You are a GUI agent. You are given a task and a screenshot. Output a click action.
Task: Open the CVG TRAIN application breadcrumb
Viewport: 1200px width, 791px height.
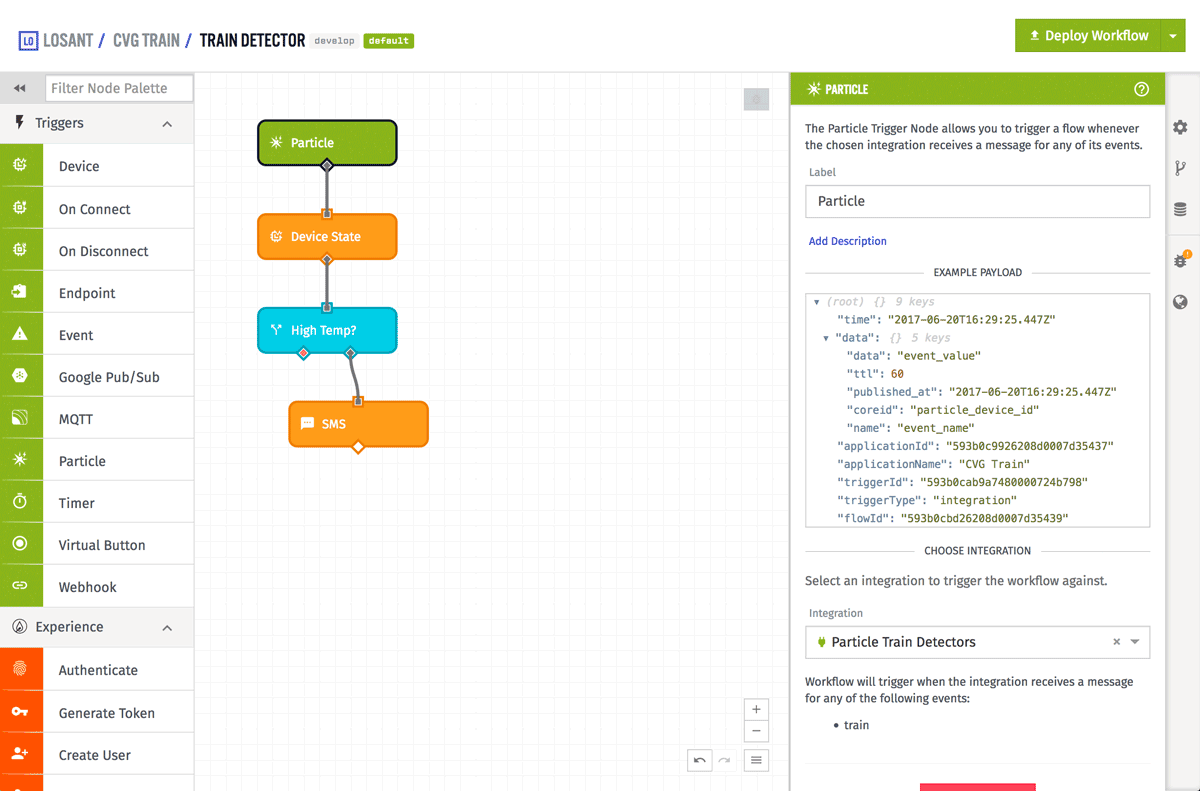tap(146, 41)
